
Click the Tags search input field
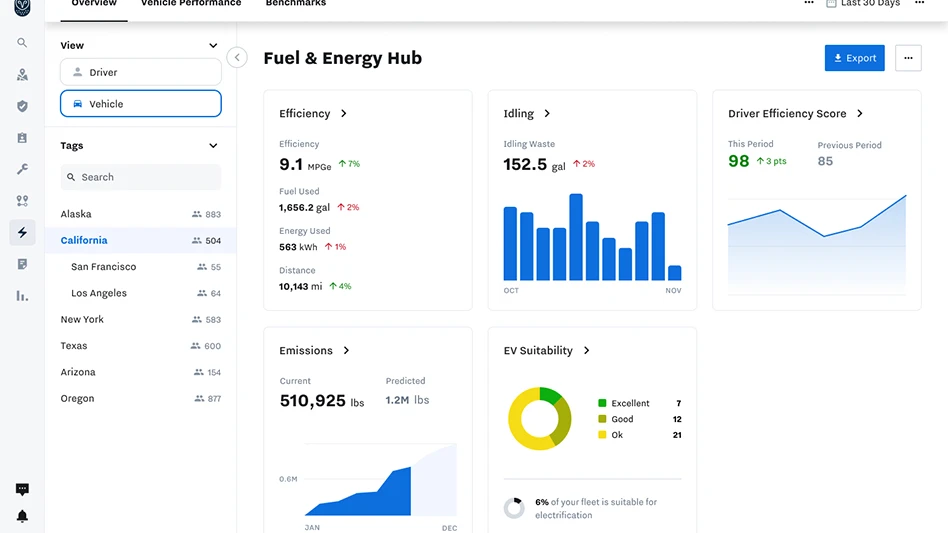pos(140,177)
